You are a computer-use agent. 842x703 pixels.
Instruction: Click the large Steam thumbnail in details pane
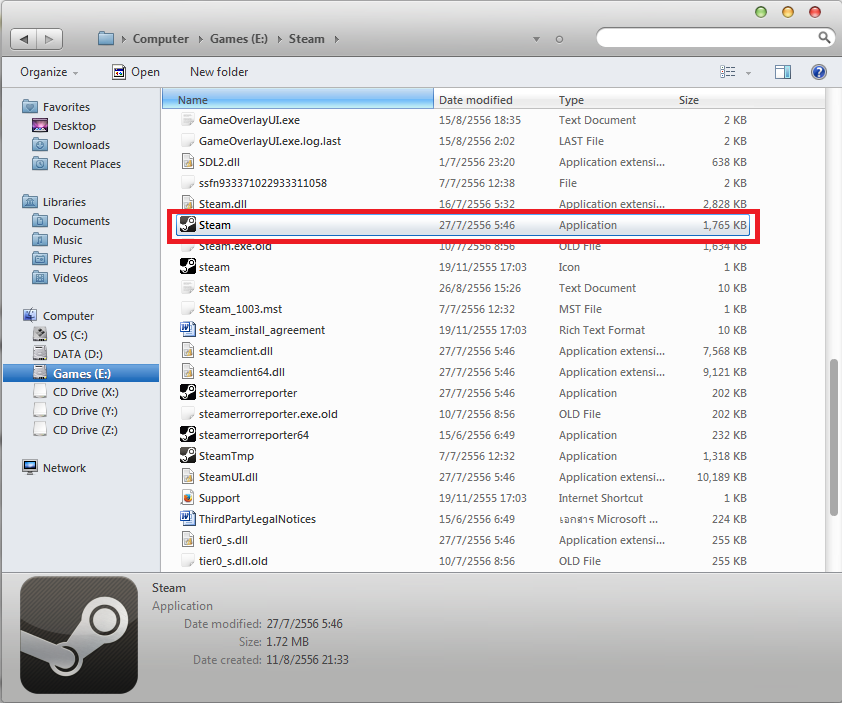click(79, 635)
